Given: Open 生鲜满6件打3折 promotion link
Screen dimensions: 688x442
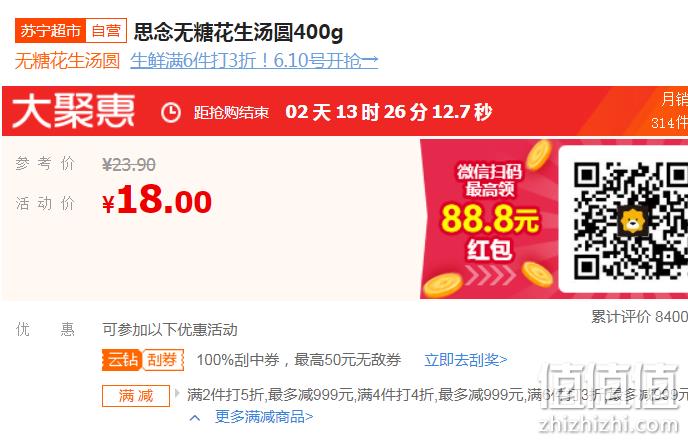Looking at the screenshot, I should click(254, 61).
